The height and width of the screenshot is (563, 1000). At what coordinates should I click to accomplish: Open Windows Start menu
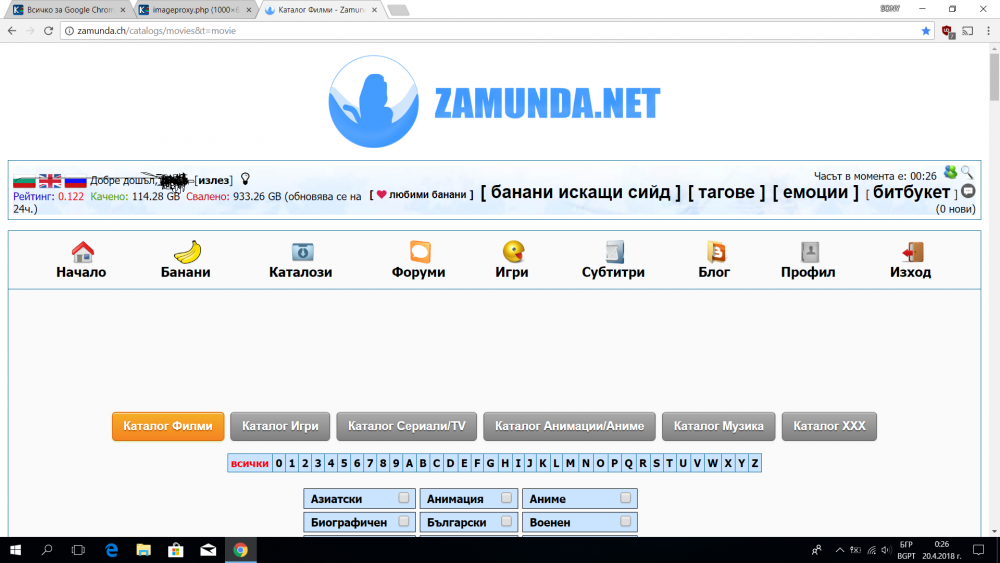15,550
